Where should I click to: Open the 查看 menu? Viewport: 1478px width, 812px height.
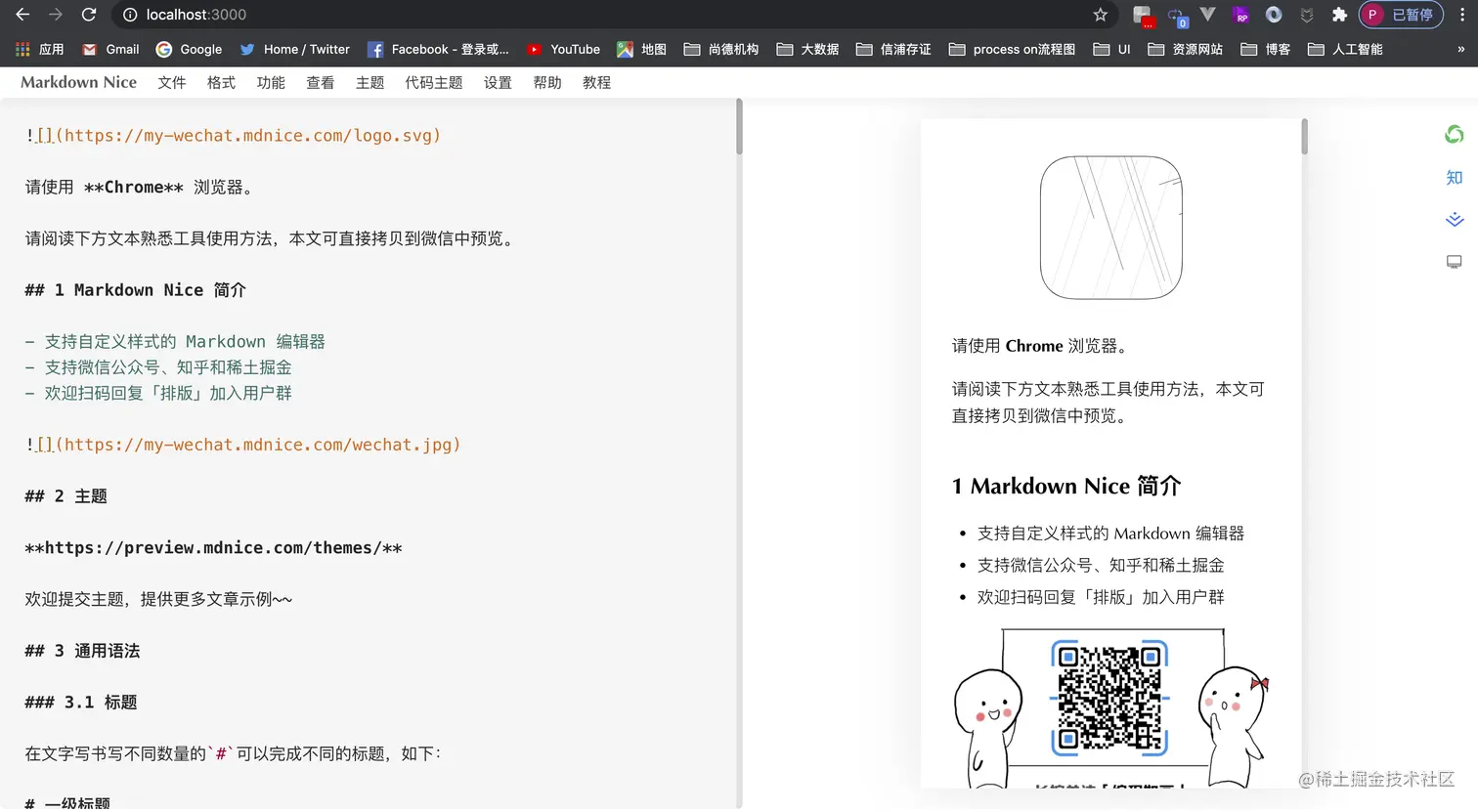pyautogui.click(x=320, y=83)
